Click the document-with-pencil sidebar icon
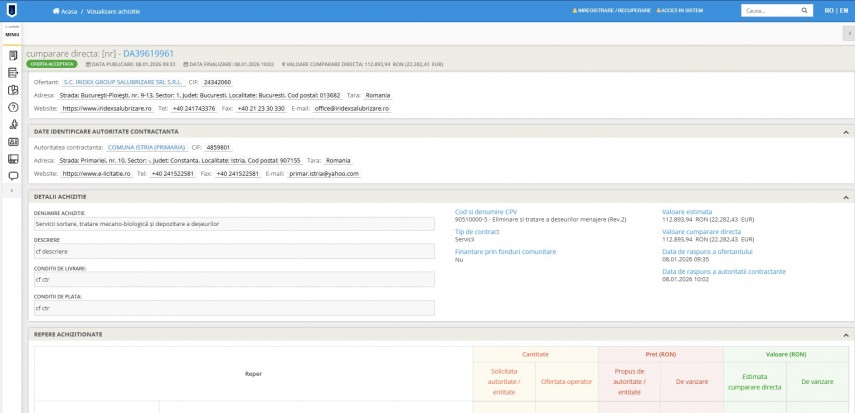This screenshot has width=855, height=413. pos(13,71)
